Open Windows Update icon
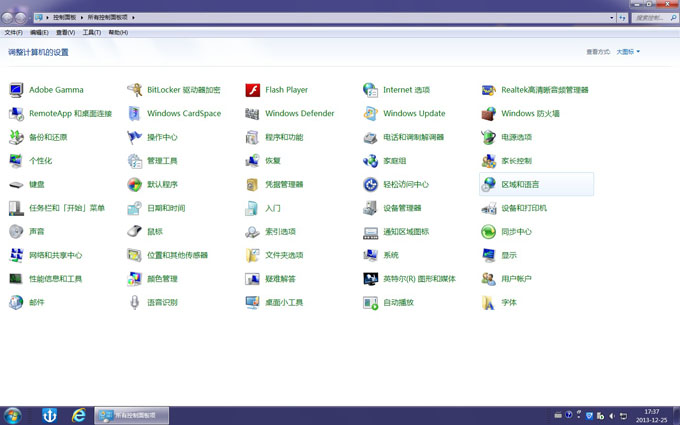The image size is (680, 425). 370,114
